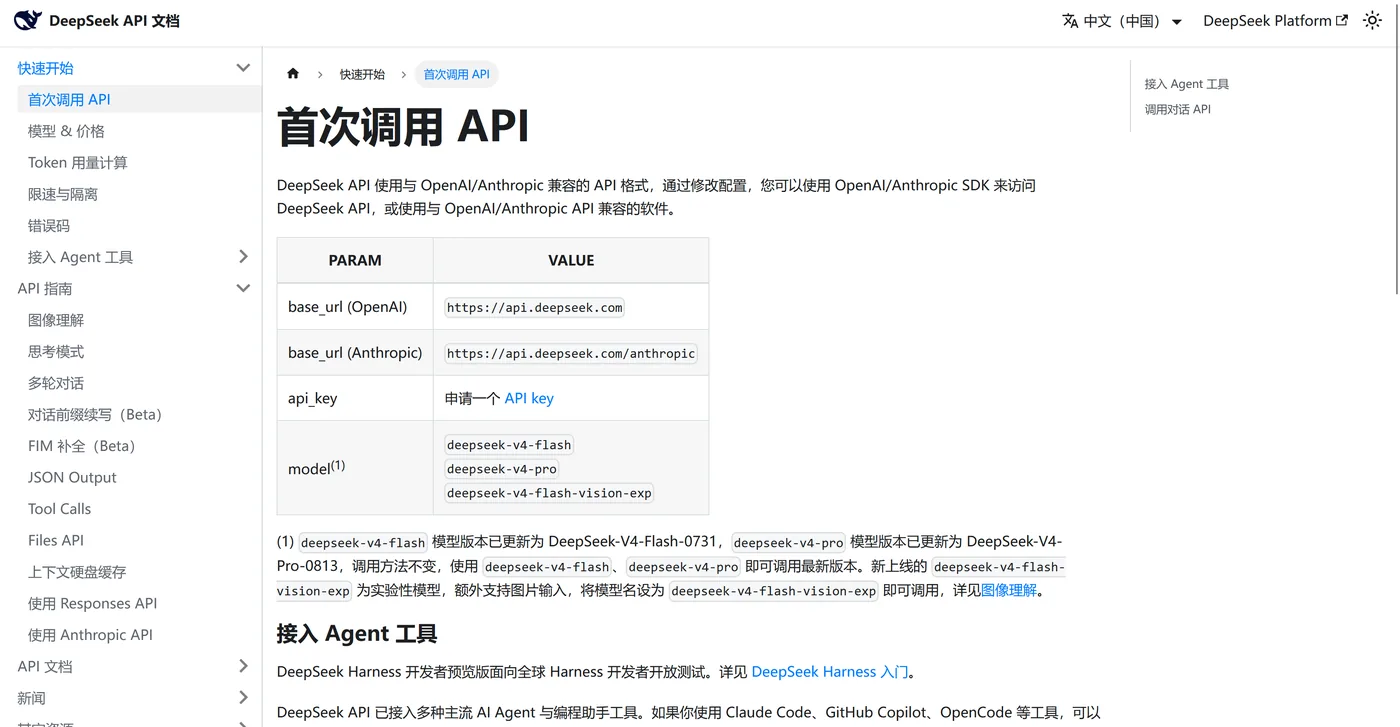Click deepseek-v4-pro in model cell

coord(502,469)
